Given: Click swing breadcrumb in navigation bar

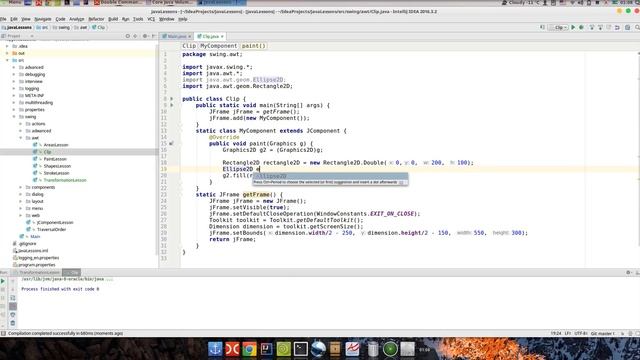Looking at the screenshot, I should click(x=61, y=27).
